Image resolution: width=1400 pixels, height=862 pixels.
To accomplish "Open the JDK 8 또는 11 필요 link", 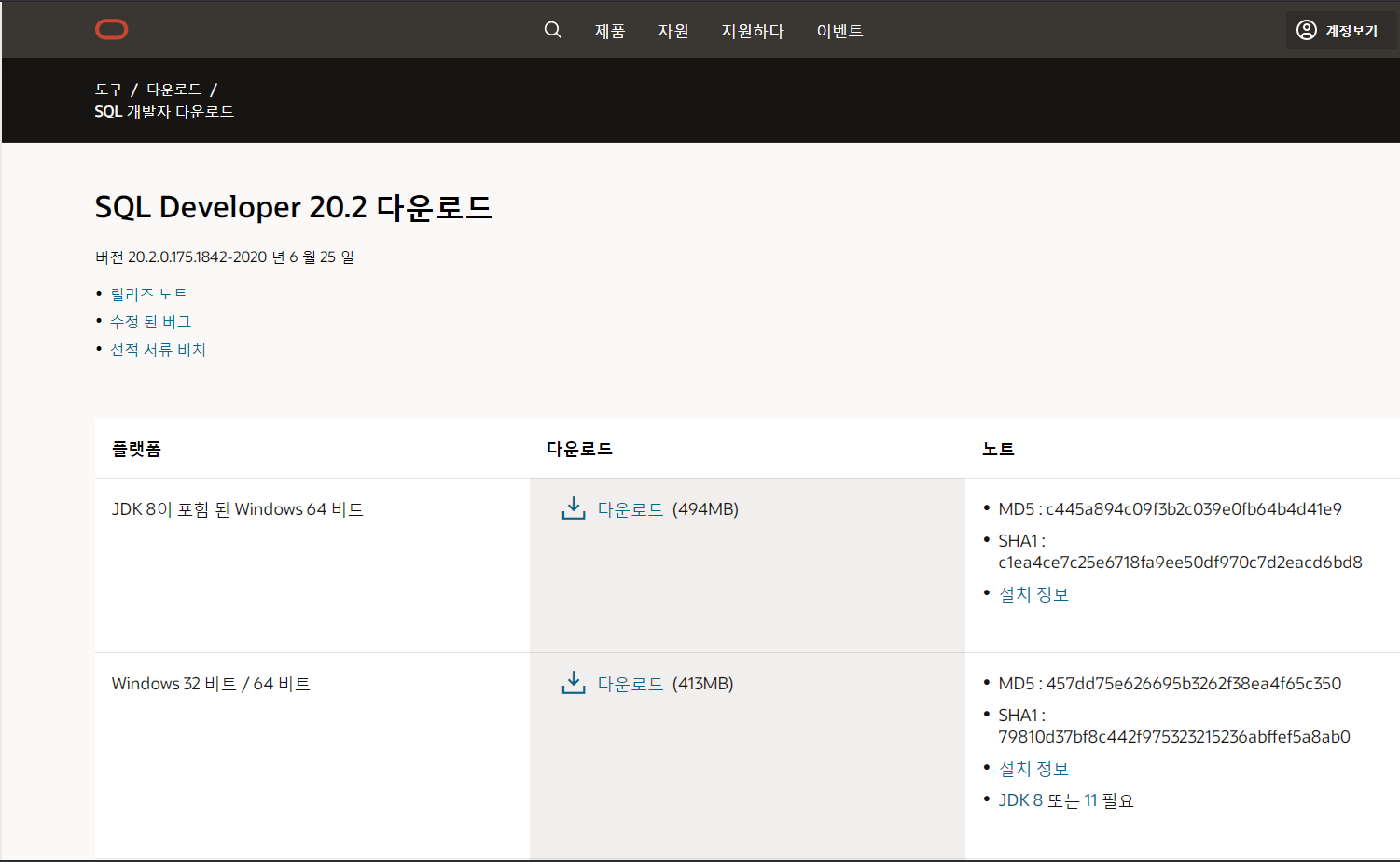I will (1066, 800).
